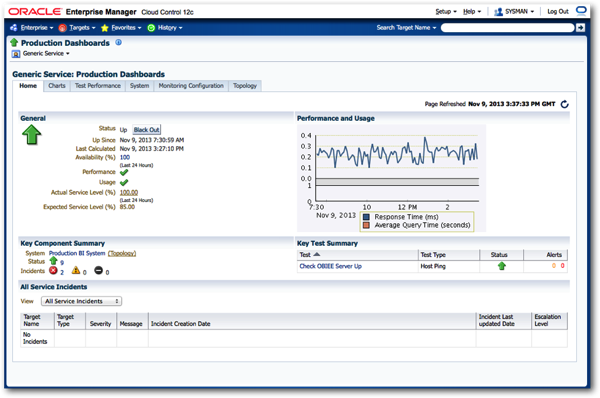600x398 pixels.
Task: Open the Actual Service Level 100.00 link
Action: [129, 192]
